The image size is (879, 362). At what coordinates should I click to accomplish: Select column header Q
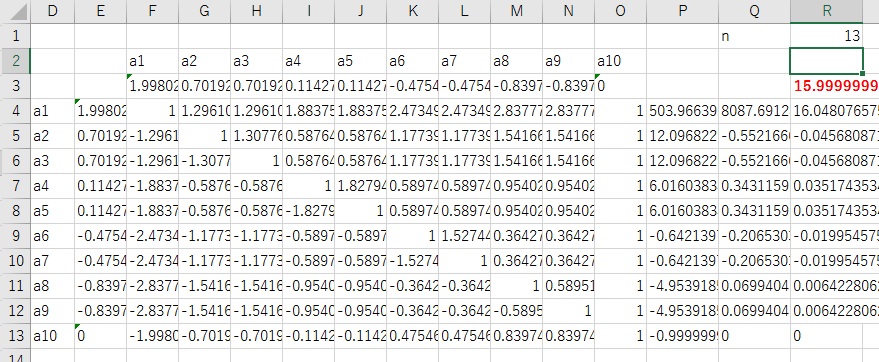(755, 11)
